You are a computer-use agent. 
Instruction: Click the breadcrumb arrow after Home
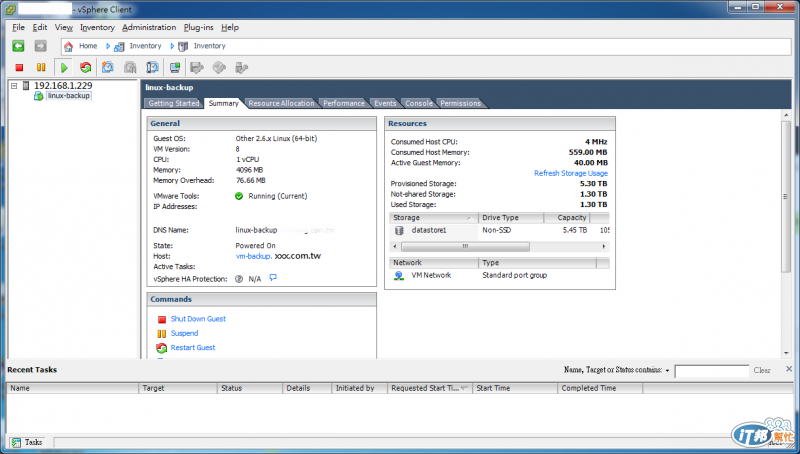click(x=108, y=46)
